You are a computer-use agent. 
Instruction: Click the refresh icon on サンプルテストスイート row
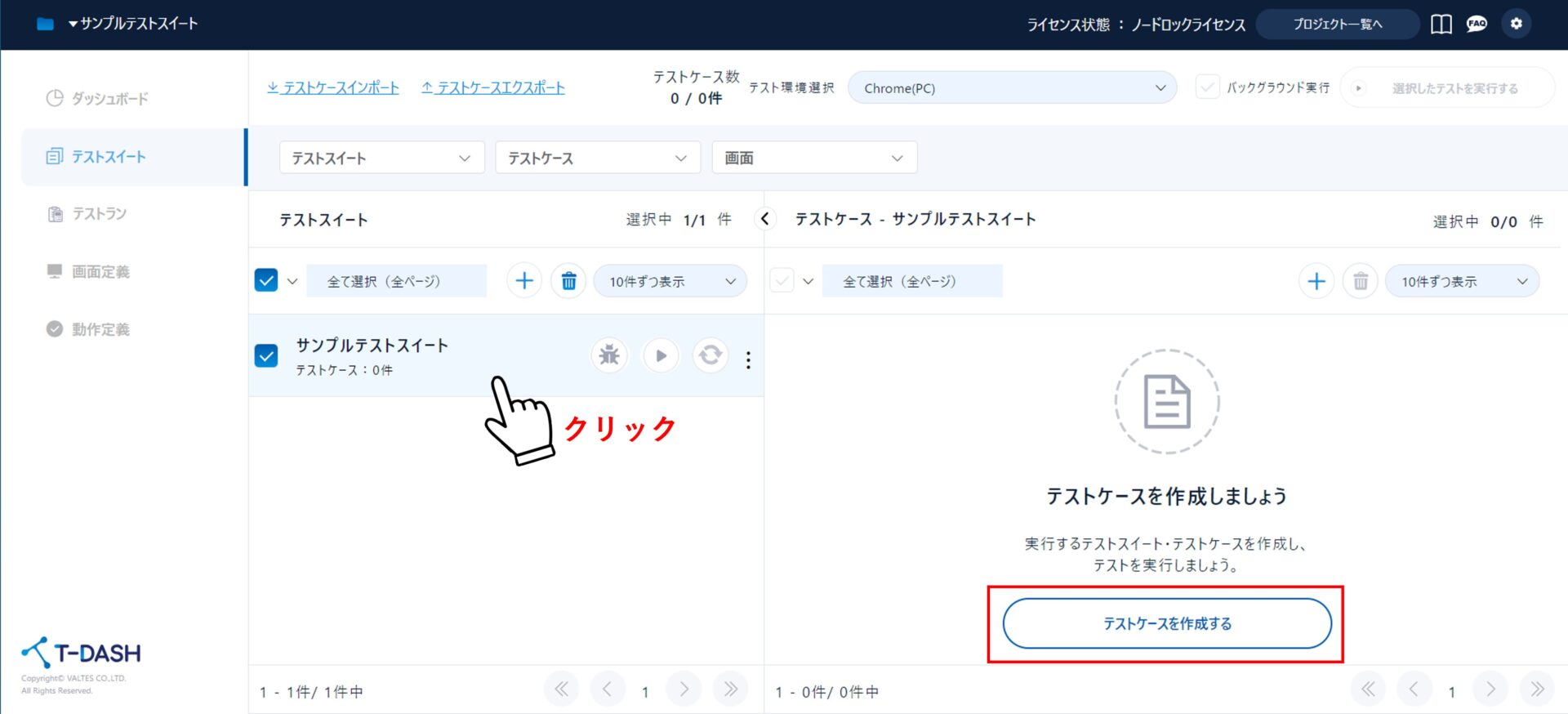710,355
